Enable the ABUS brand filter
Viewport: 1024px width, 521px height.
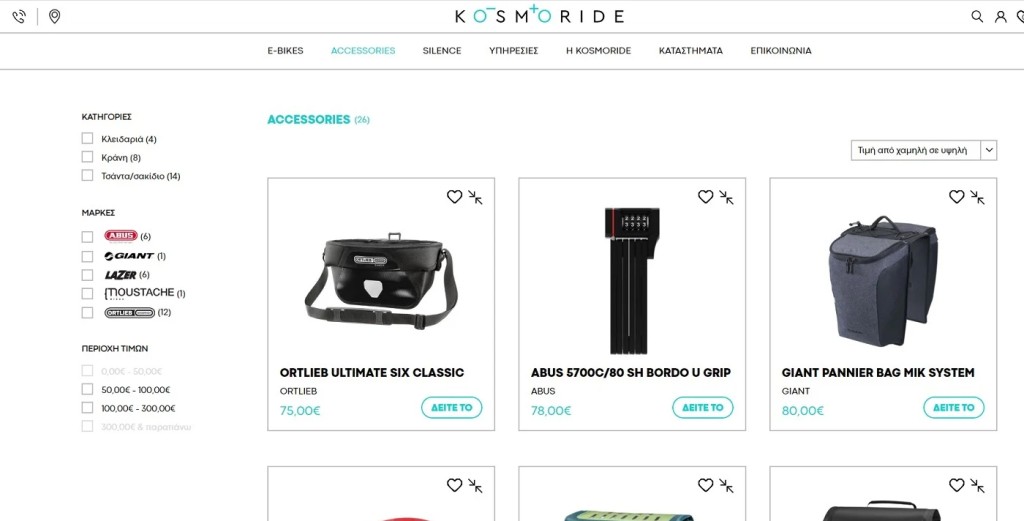(x=88, y=236)
